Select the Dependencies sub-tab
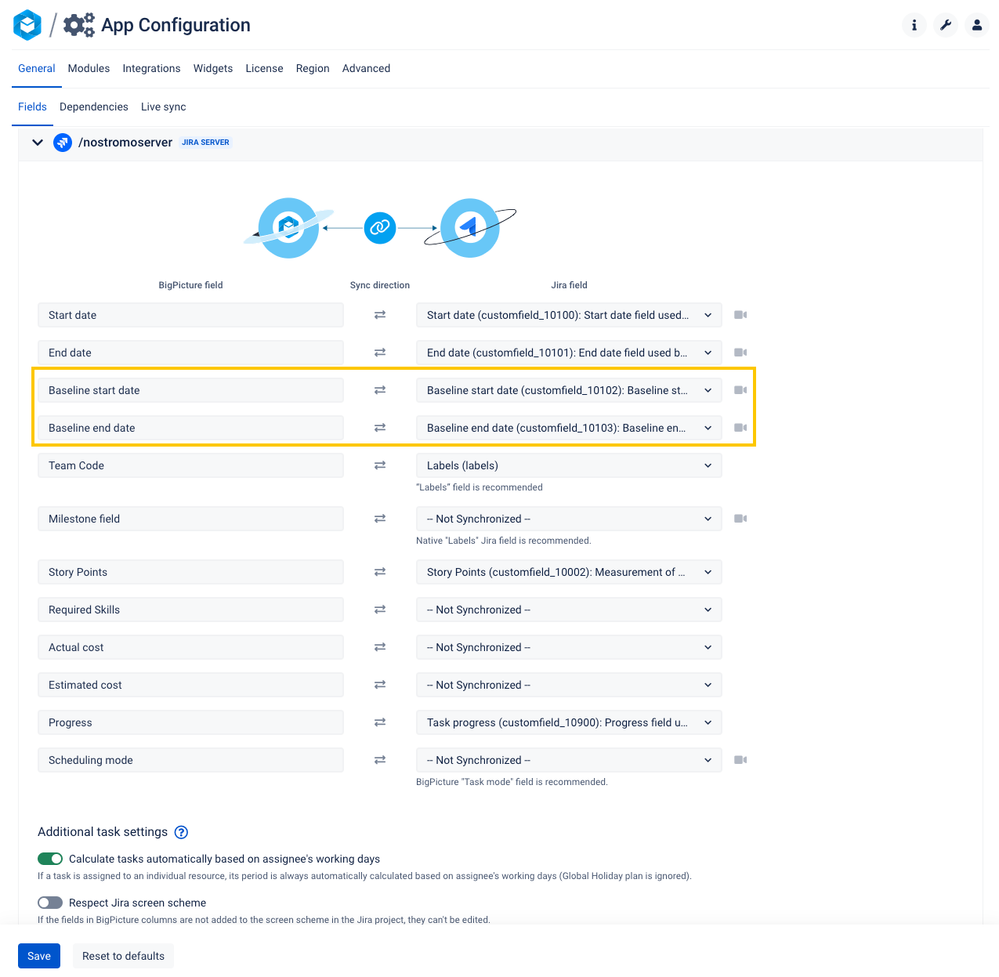This screenshot has width=999, height=977. click(x=94, y=106)
